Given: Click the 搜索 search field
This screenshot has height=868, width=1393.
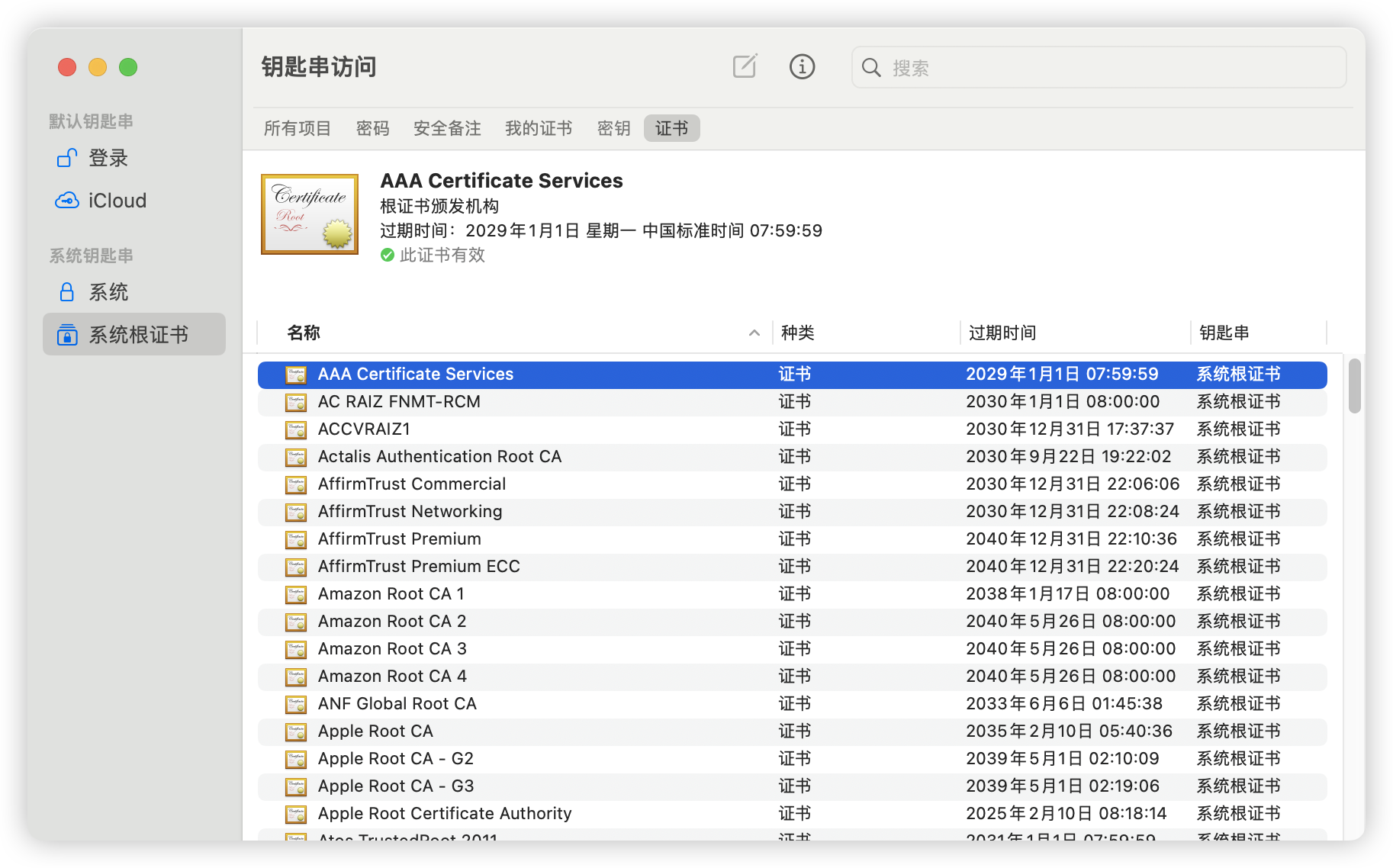Looking at the screenshot, I should tap(1099, 68).
